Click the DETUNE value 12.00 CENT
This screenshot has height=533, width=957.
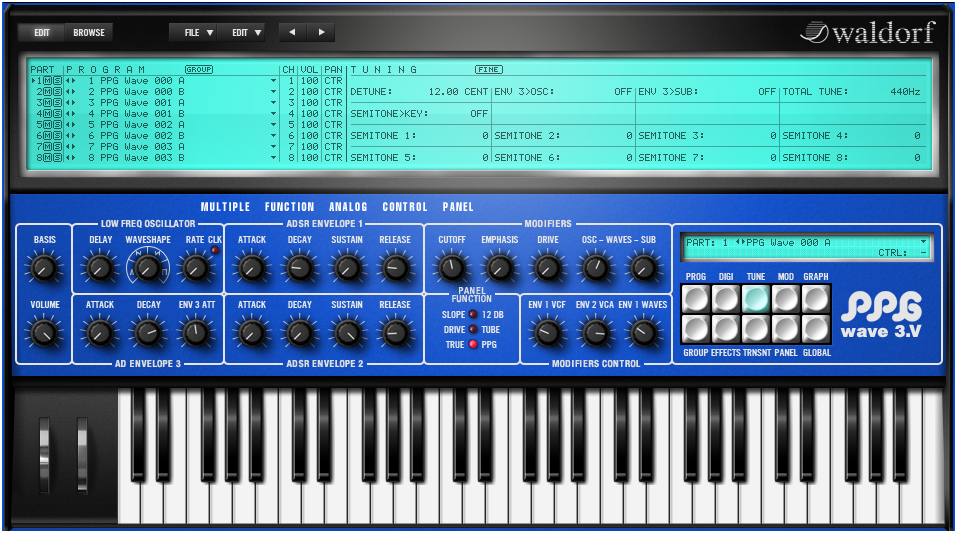pyautogui.click(x=458, y=92)
